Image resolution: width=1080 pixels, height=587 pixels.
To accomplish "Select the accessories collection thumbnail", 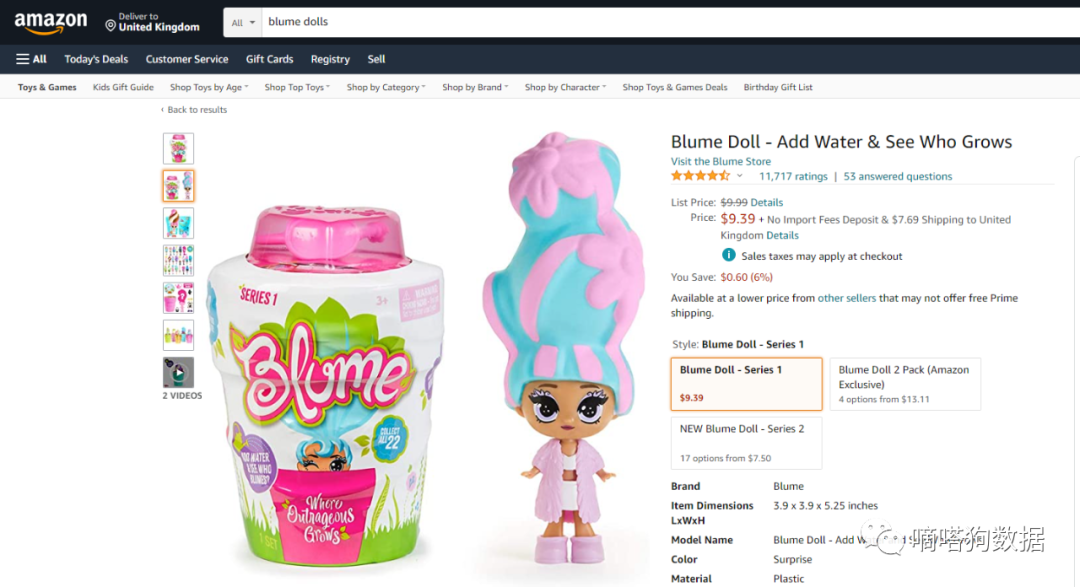I will pyautogui.click(x=178, y=261).
